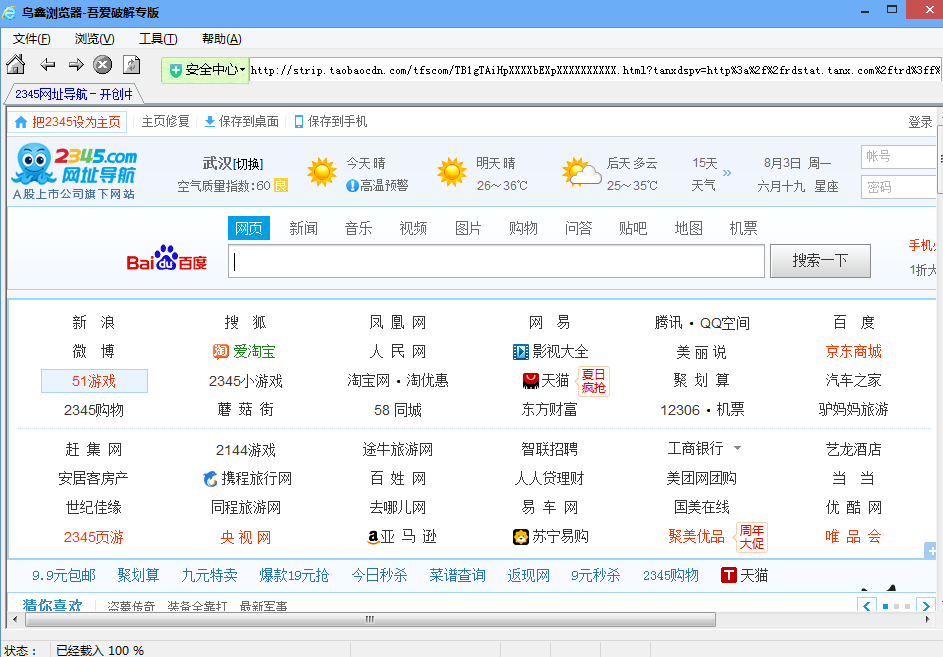
Task: Click the Baidu search input box
Action: click(496, 261)
